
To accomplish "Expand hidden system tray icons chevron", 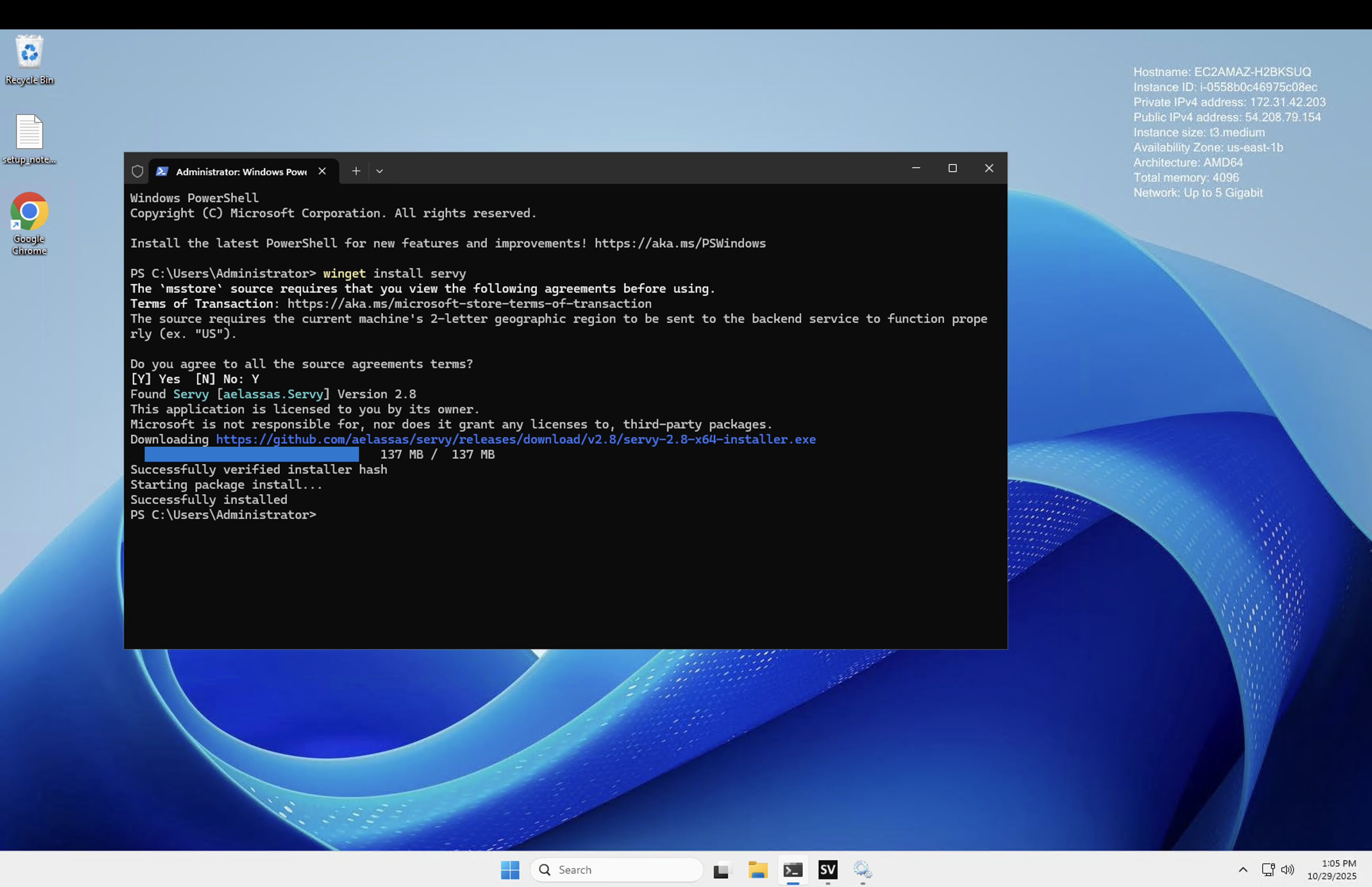I will [x=1243, y=869].
